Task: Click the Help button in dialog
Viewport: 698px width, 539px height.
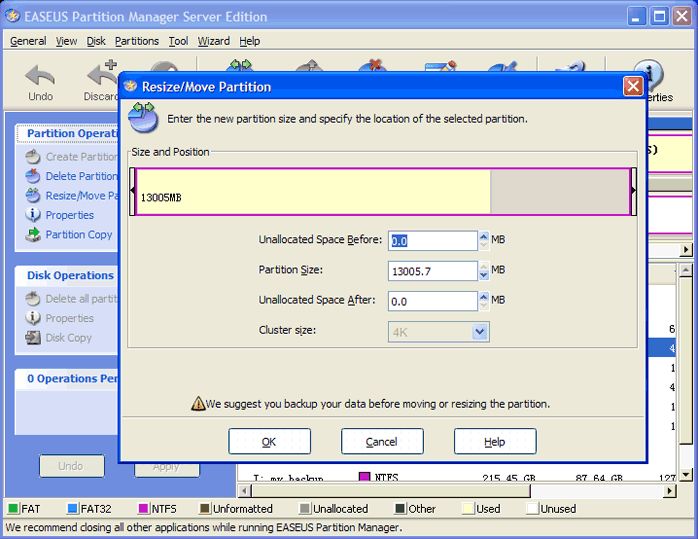Action: coord(495,441)
